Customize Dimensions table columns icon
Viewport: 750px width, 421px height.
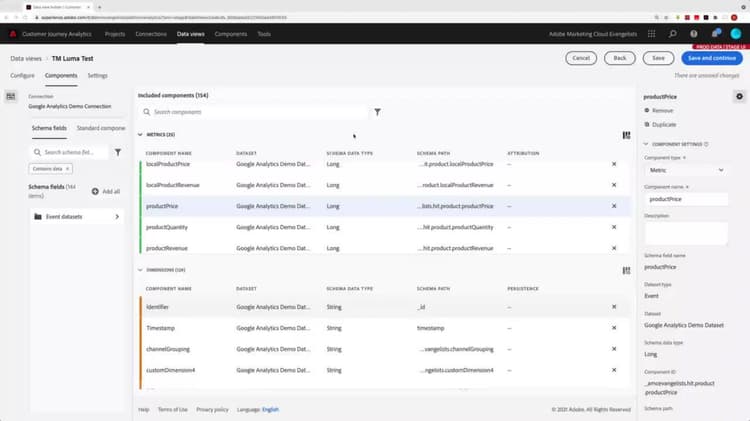[626, 271]
